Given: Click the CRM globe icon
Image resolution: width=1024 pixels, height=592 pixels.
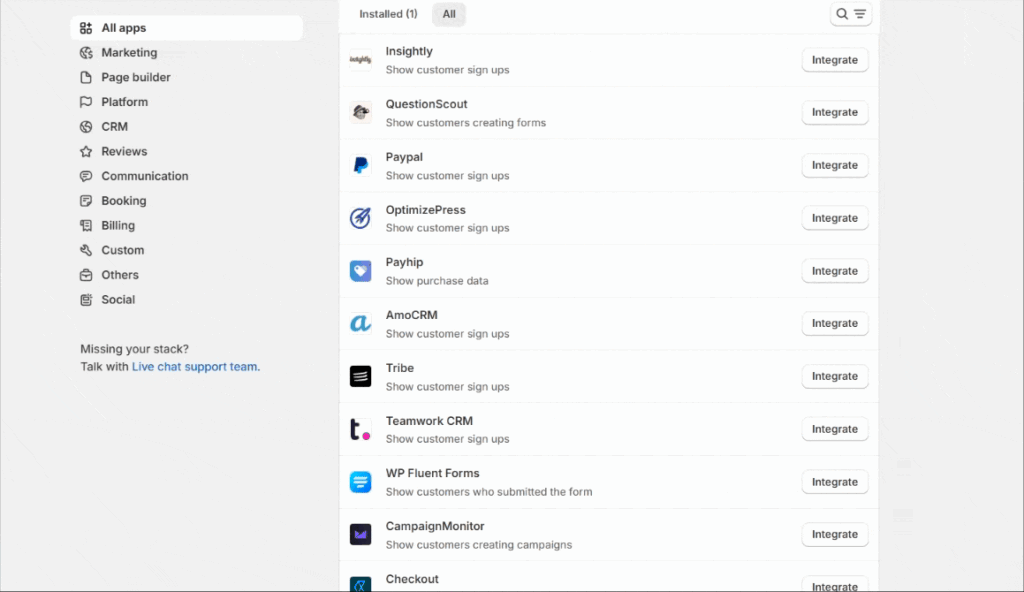Looking at the screenshot, I should click(86, 127).
